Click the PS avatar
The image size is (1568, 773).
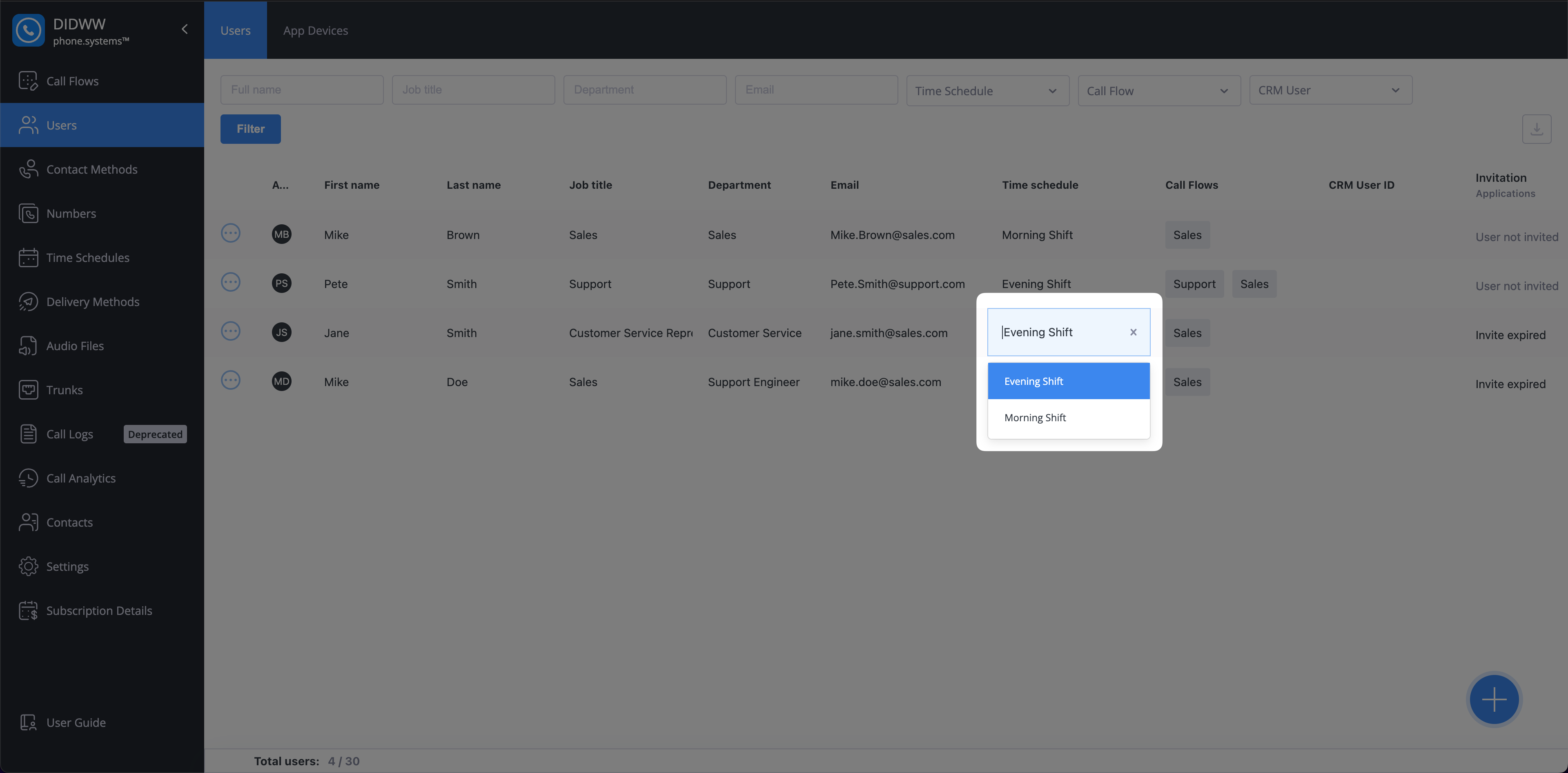tap(281, 283)
